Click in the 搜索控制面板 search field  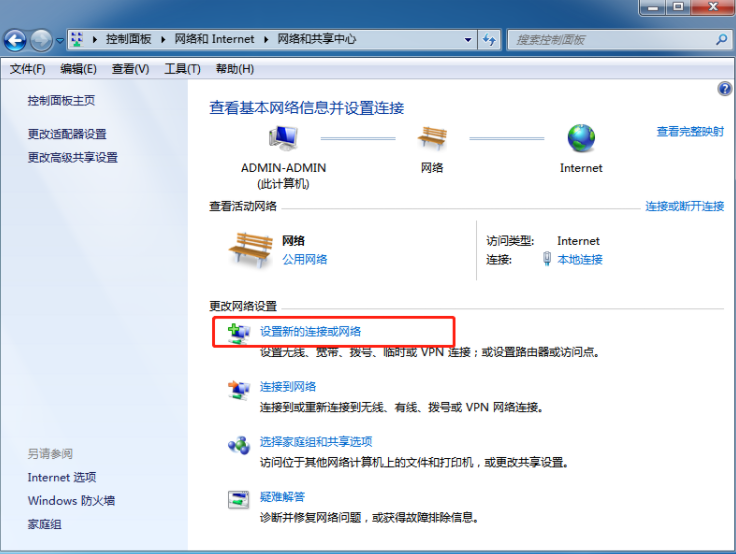click(610, 40)
